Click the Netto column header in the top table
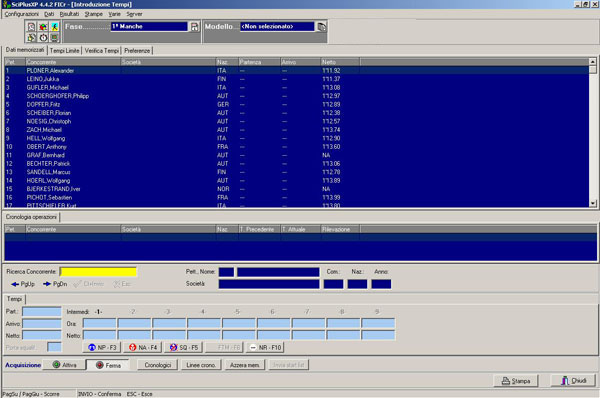Image resolution: width=600 pixels, height=398 pixels. pyautogui.click(x=340, y=62)
